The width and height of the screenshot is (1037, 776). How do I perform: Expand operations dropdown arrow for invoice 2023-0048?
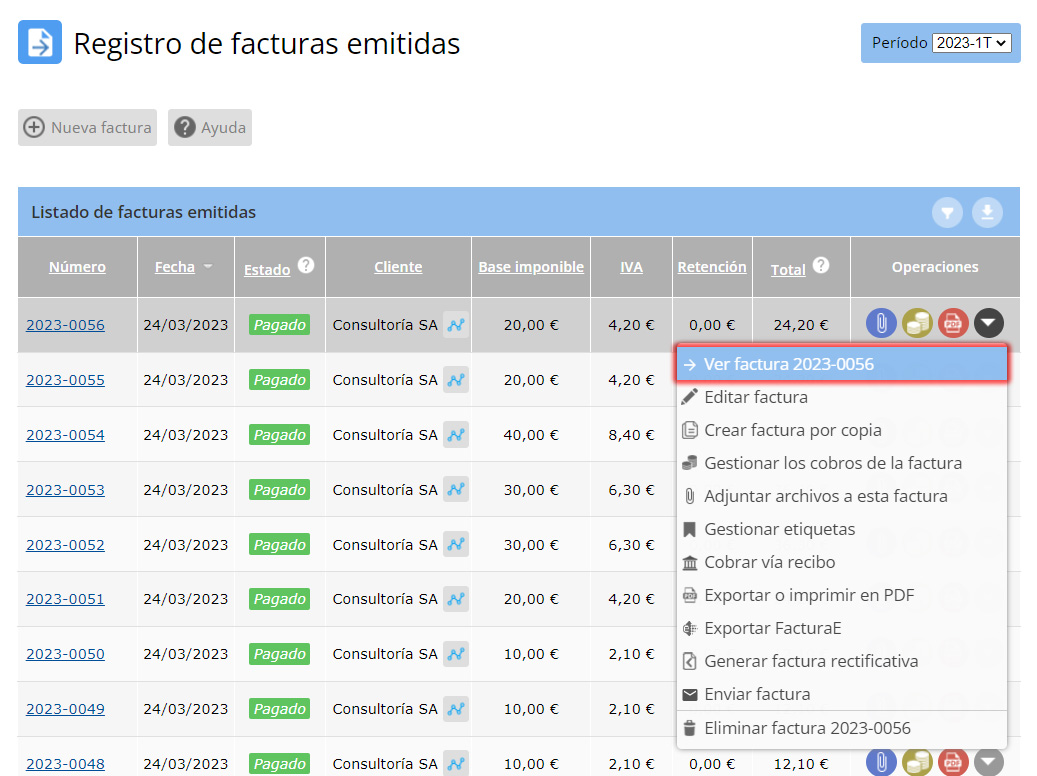coord(989,763)
